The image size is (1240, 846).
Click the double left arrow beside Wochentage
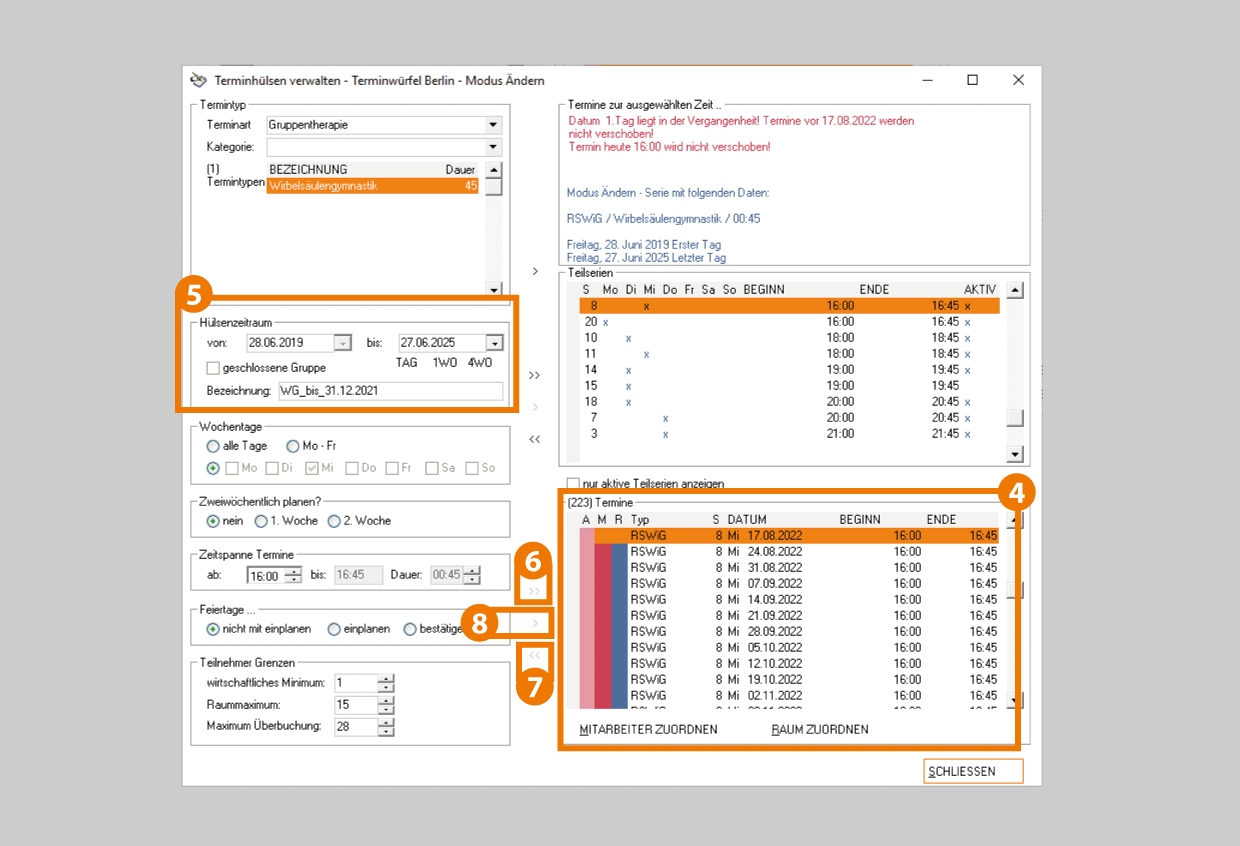(534, 439)
